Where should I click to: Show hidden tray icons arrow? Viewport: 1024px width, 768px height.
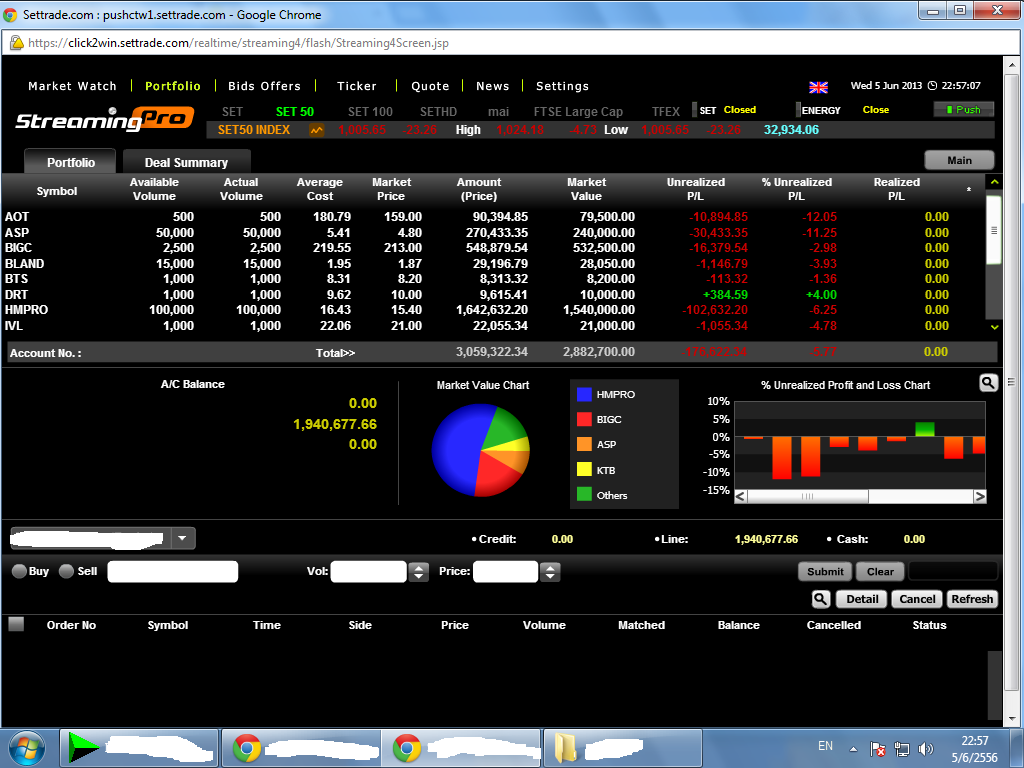853,749
